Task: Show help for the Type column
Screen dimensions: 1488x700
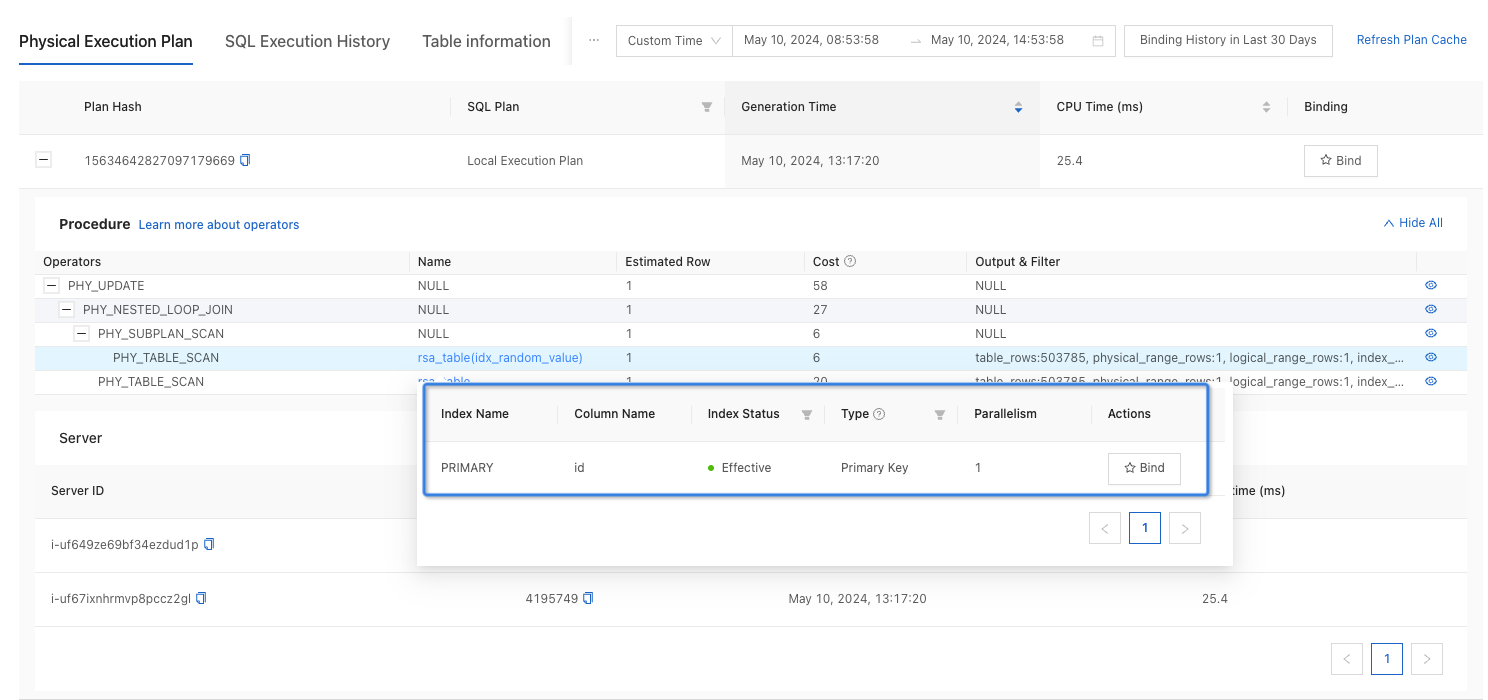Action: (x=880, y=414)
